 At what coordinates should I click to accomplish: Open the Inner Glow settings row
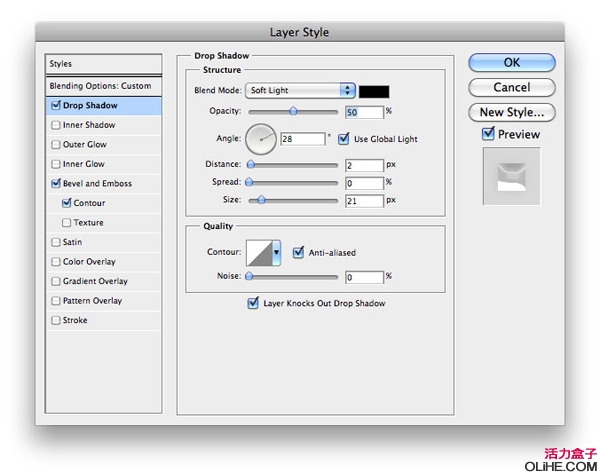click(103, 164)
